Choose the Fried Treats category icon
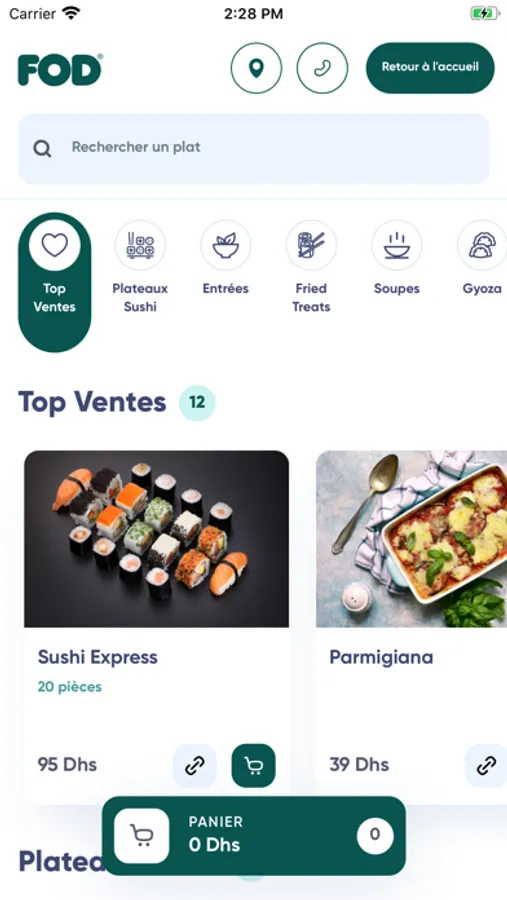This screenshot has height=900, width=507. (311, 245)
